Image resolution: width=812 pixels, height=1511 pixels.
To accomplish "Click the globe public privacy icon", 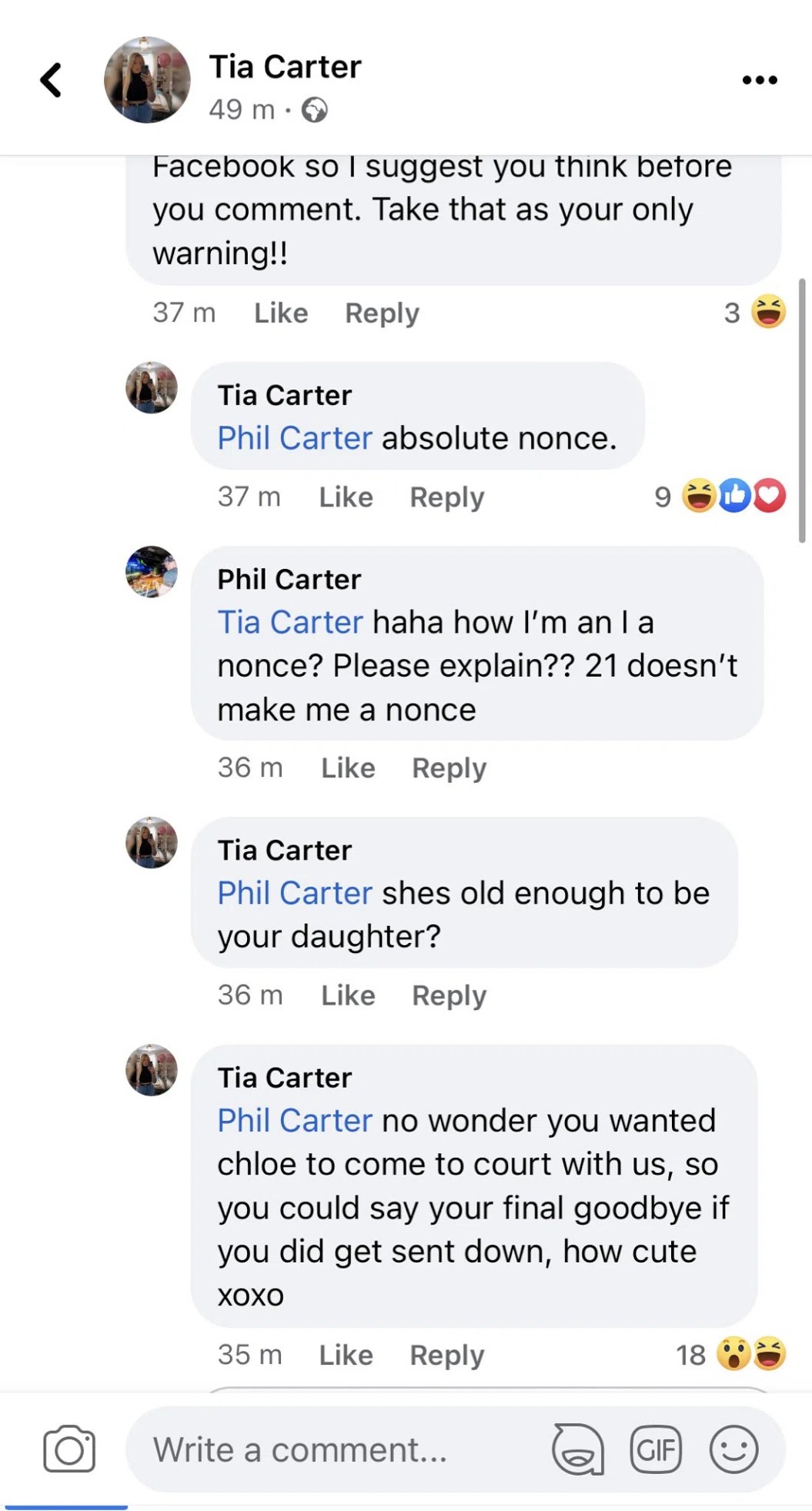I will pos(314,109).
